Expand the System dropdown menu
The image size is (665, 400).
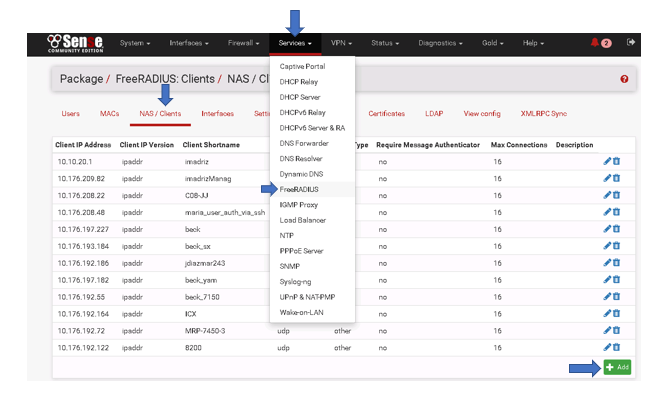tap(134, 43)
